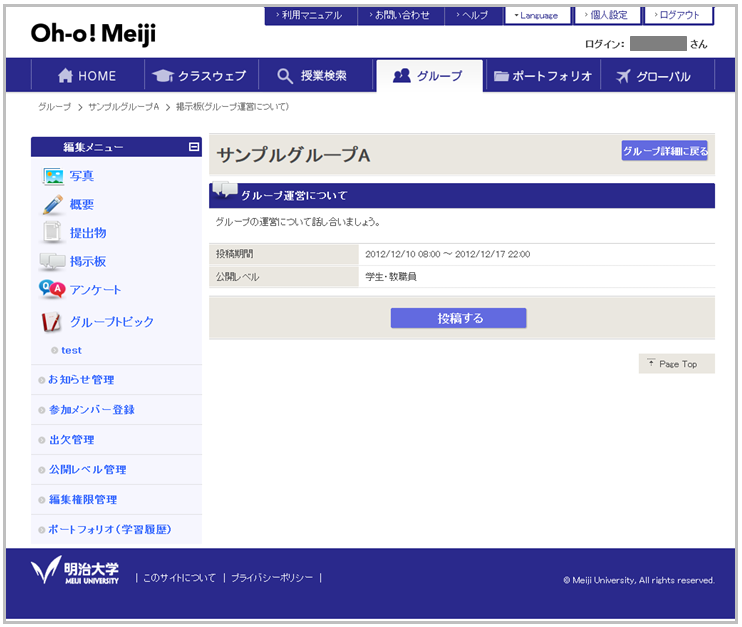Click the speech bubble icon beside 掲示板
Image resolution: width=742 pixels, height=627 pixels.
(52, 261)
